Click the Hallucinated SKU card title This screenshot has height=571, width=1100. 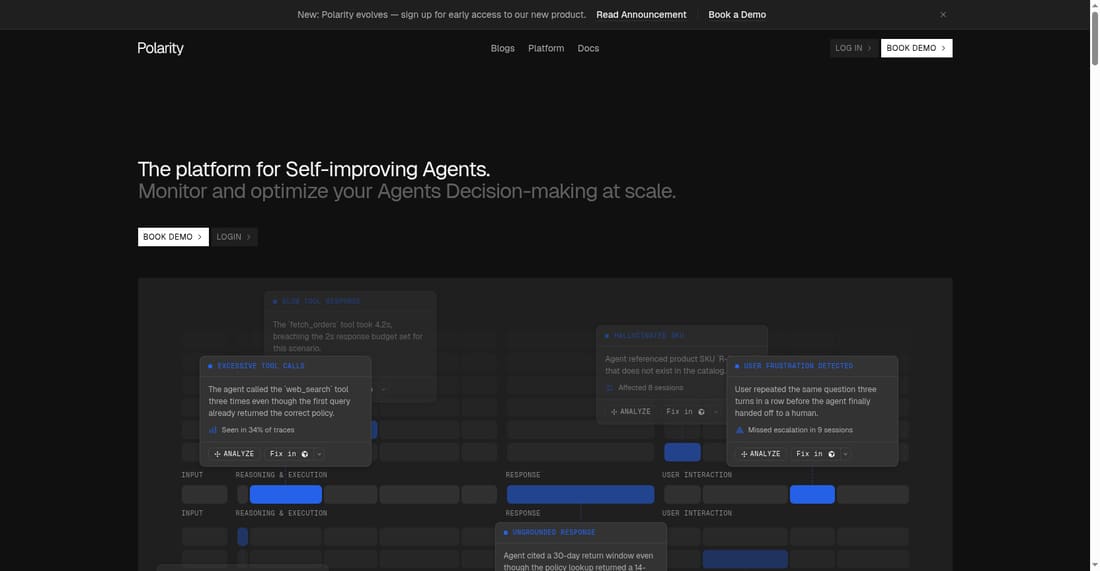coord(648,336)
